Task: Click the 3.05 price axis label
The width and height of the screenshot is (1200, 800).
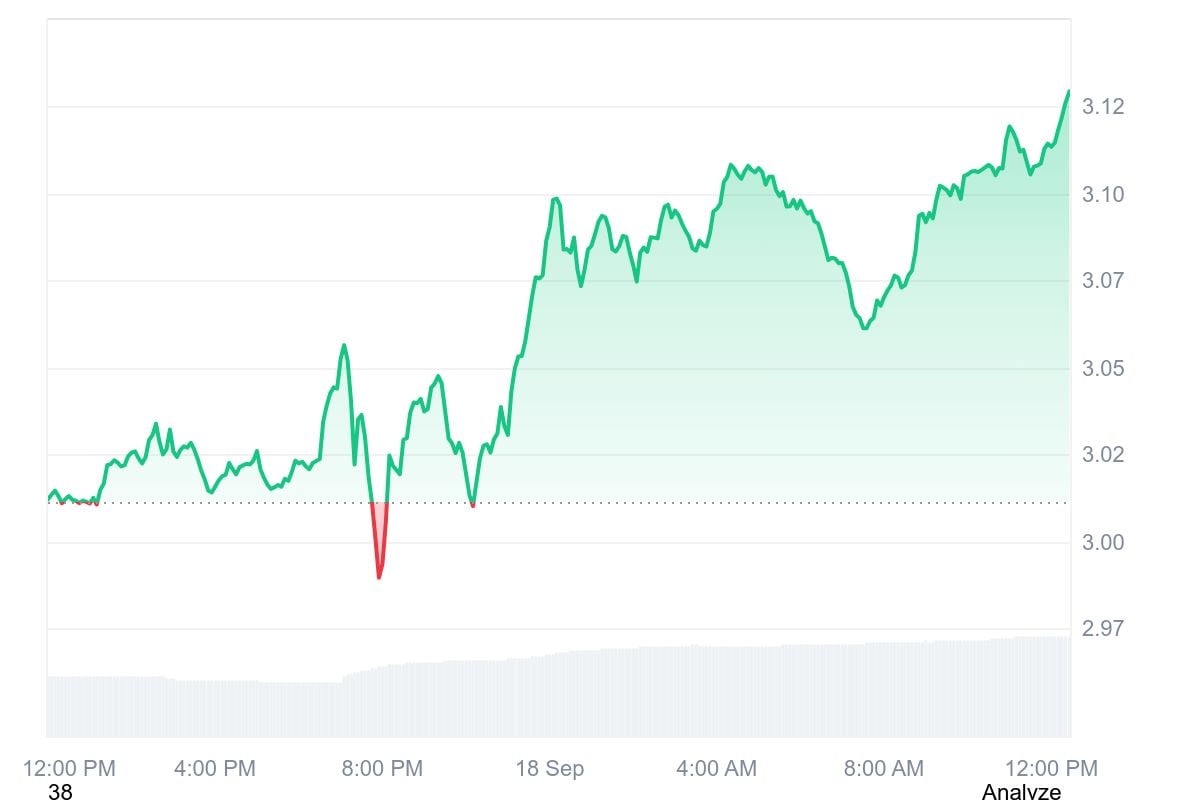Action: coord(1104,368)
